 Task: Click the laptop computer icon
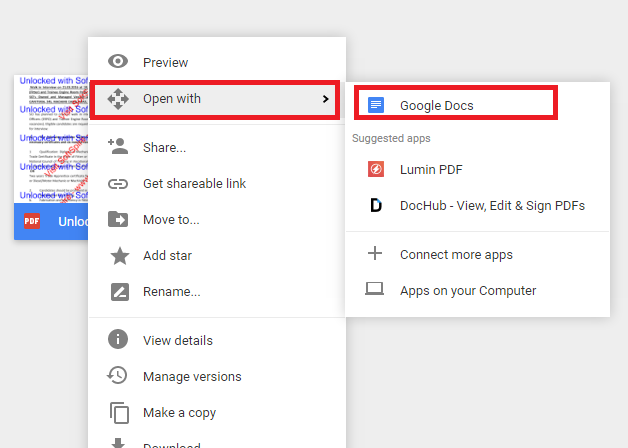click(x=374, y=289)
